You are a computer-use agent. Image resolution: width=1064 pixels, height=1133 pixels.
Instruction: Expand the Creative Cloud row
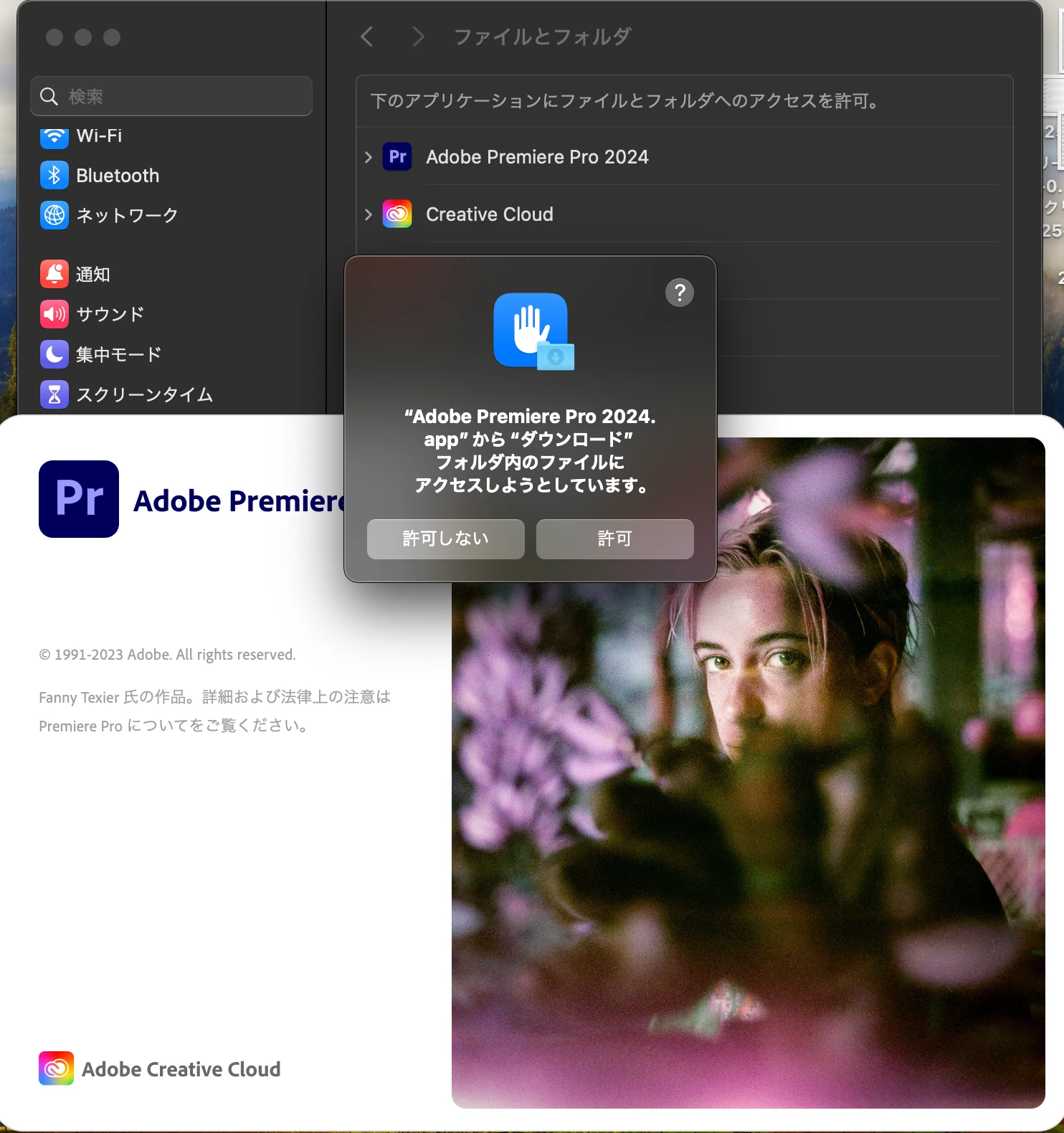pyautogui.click(x=369, y=214)
